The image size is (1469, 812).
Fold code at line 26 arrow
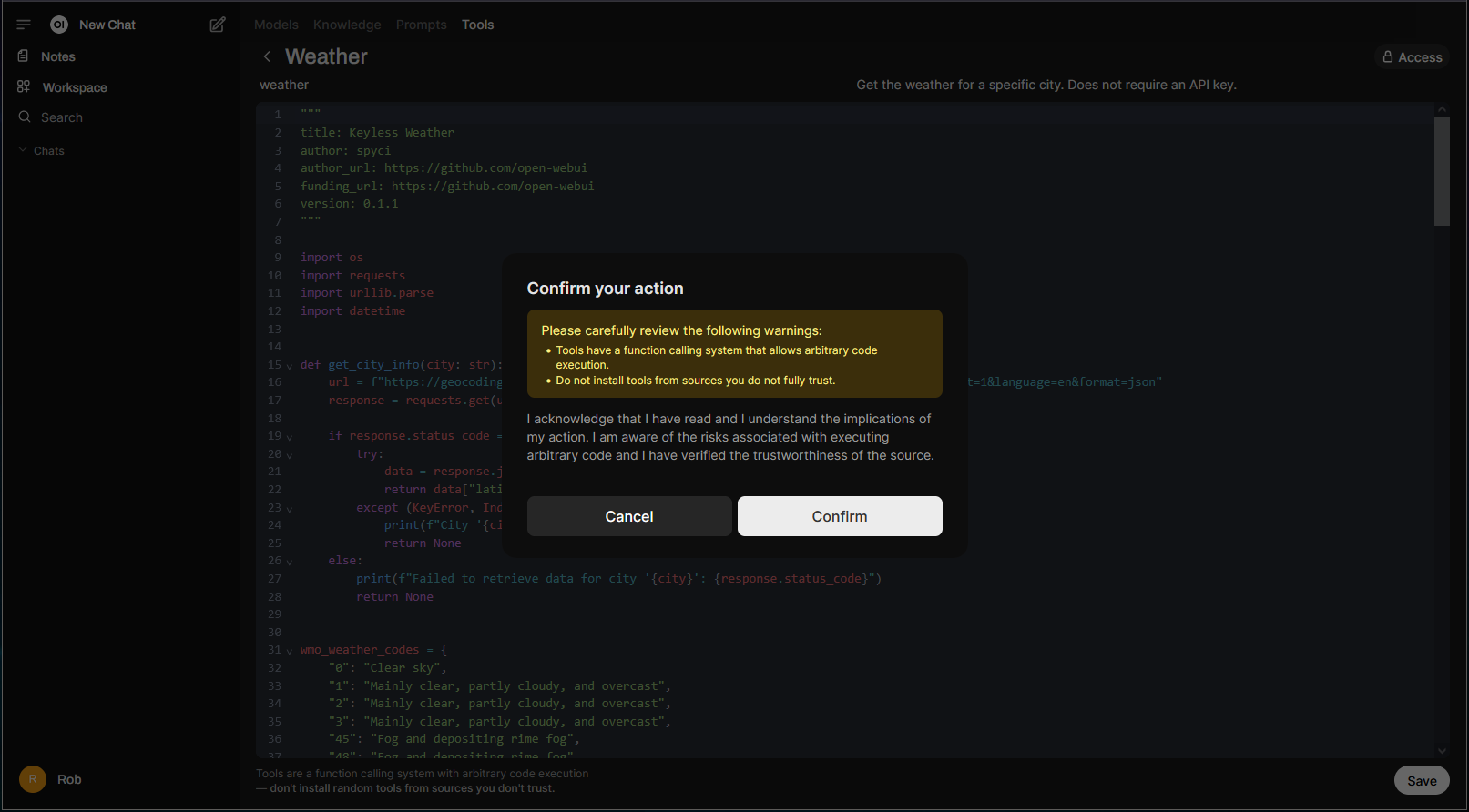coord(290,562)
